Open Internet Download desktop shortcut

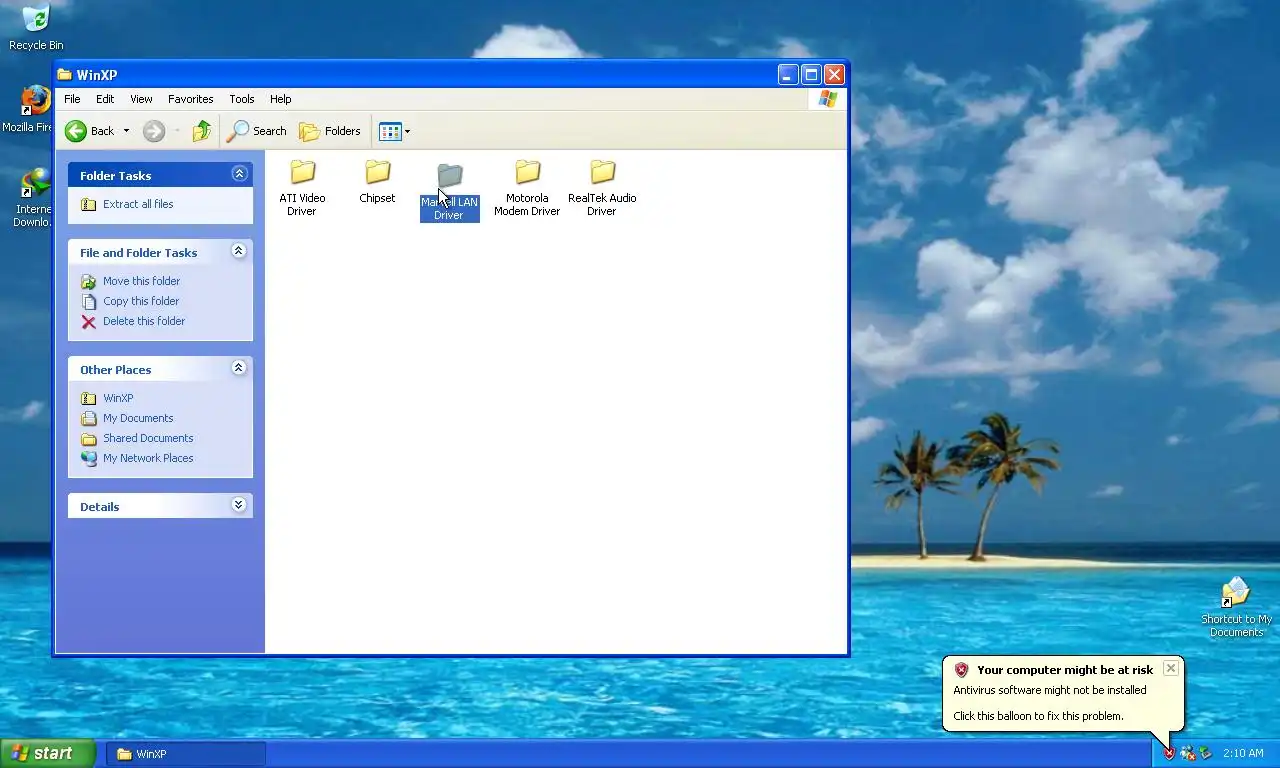[33, 197]
